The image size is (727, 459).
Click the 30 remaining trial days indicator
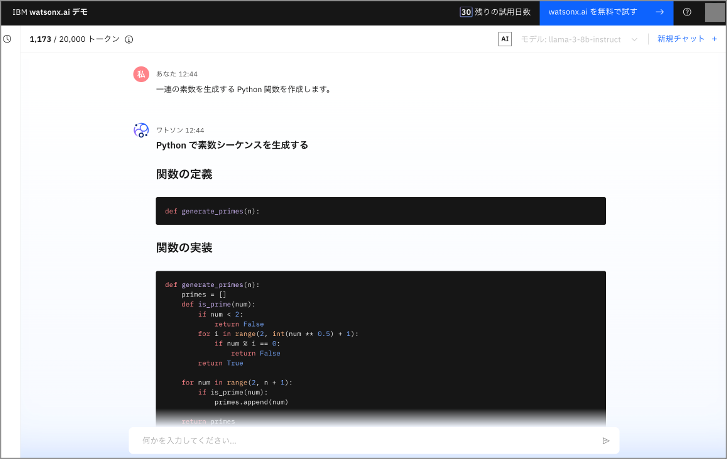pos(495,12)
